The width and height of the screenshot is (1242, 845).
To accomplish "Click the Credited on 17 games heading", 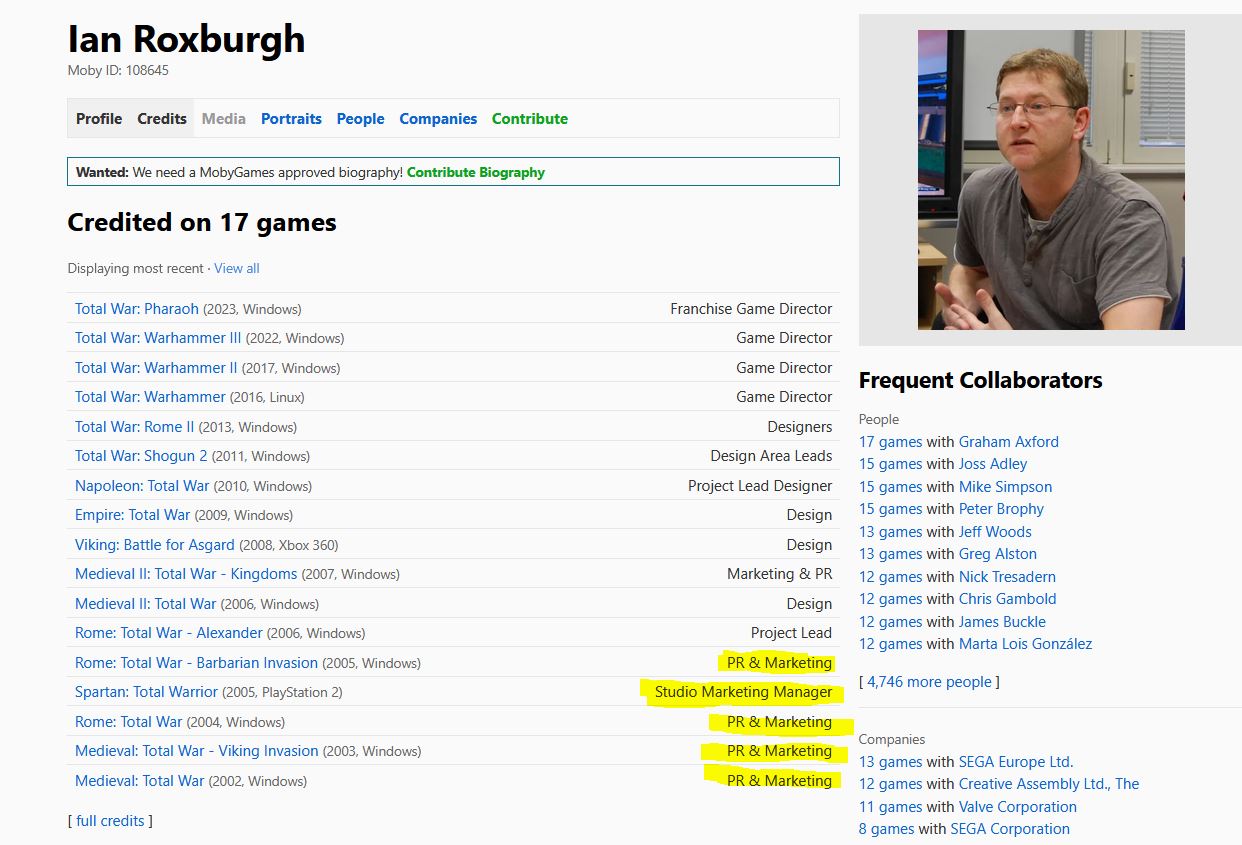I will [202, 222].
